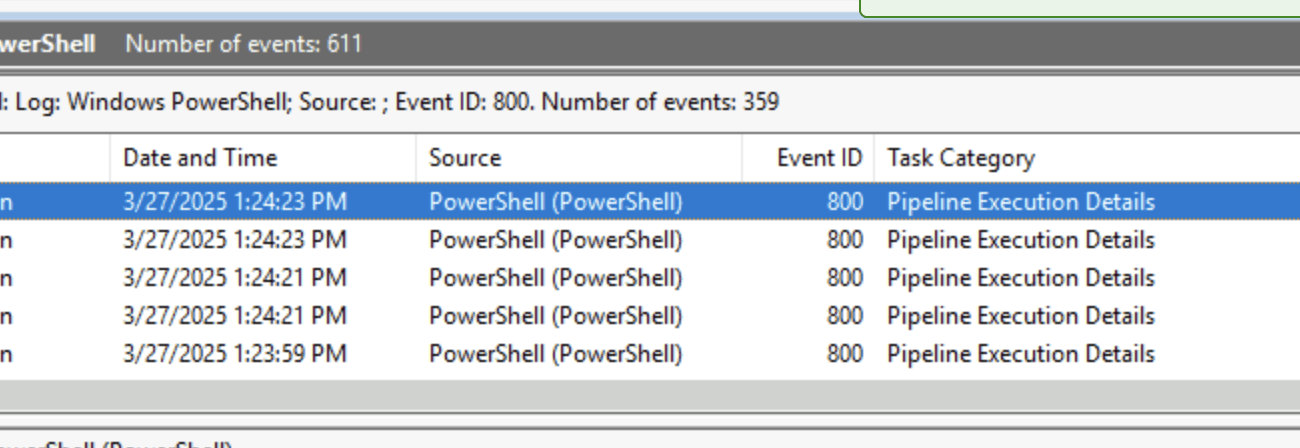Click Pipeline Execution Details in the highlighted row

[1020, 202]
